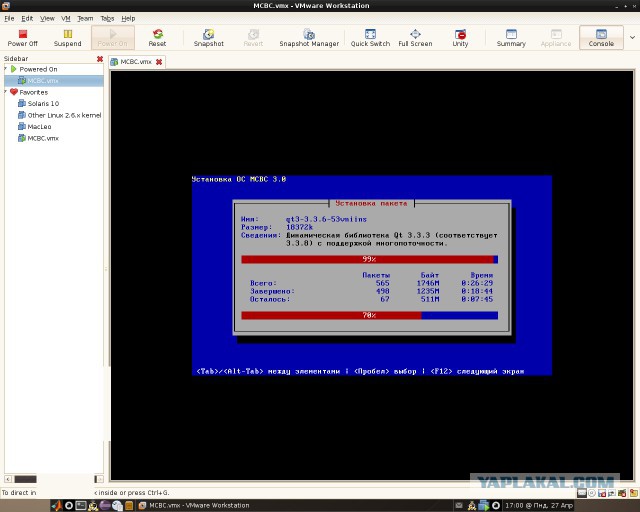The image size is (640, 512).
Task: Click the total packages count 565
Action: point(382,283)
